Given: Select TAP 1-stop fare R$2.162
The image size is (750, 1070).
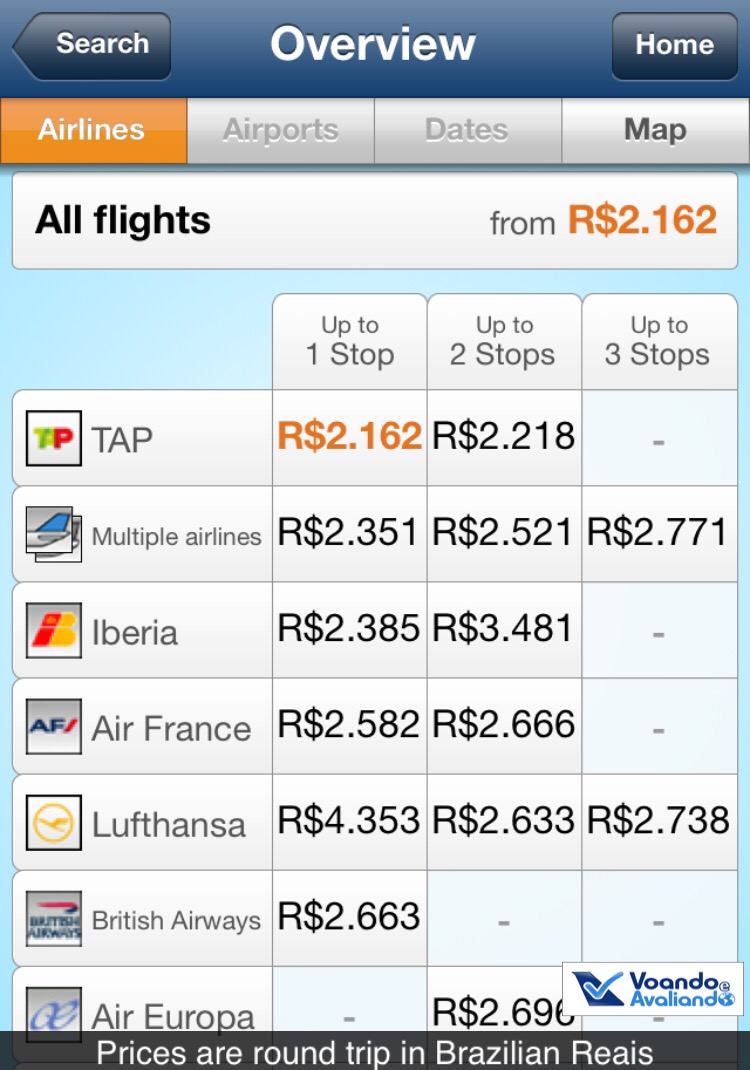Looking at the screenshot, I should click(x=349, y=437).
